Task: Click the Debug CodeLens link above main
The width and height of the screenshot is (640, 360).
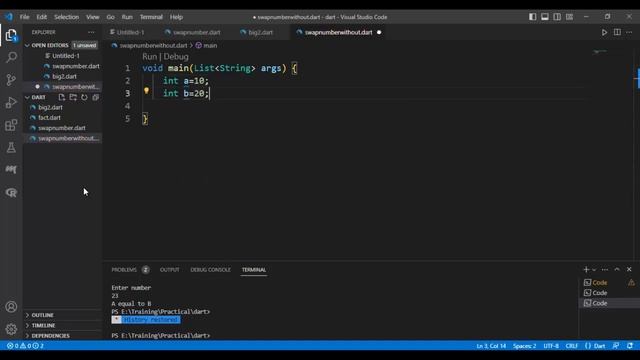Action: tap(176, 56)
